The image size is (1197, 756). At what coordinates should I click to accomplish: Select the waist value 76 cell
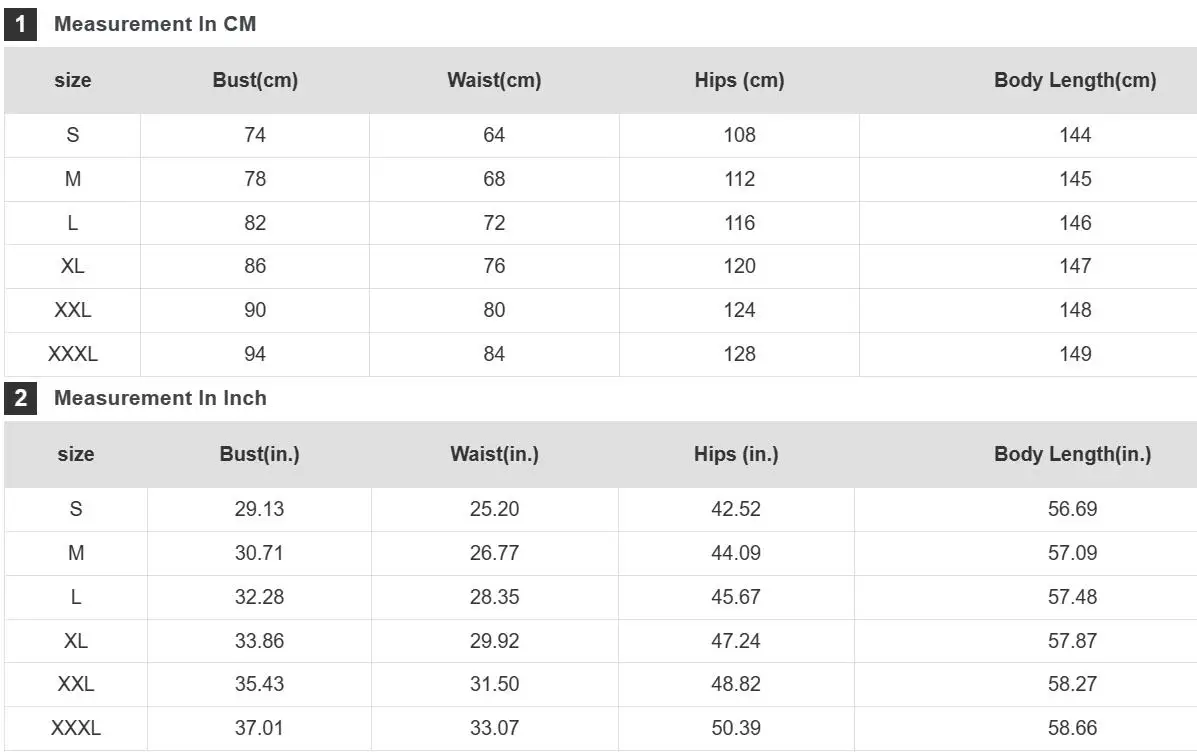pyautogui.click(x=494, y=266)
